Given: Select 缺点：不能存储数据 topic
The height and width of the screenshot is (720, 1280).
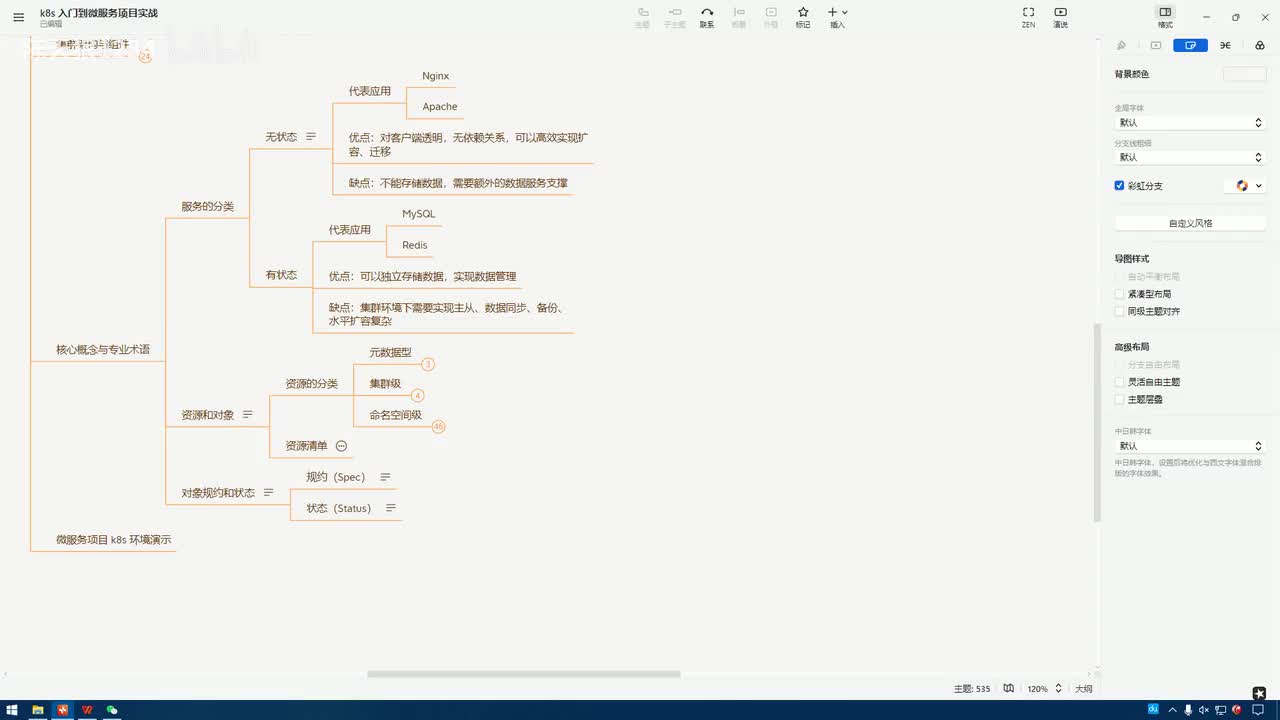Looking at the screenshot, I should [x=458, y=183].
